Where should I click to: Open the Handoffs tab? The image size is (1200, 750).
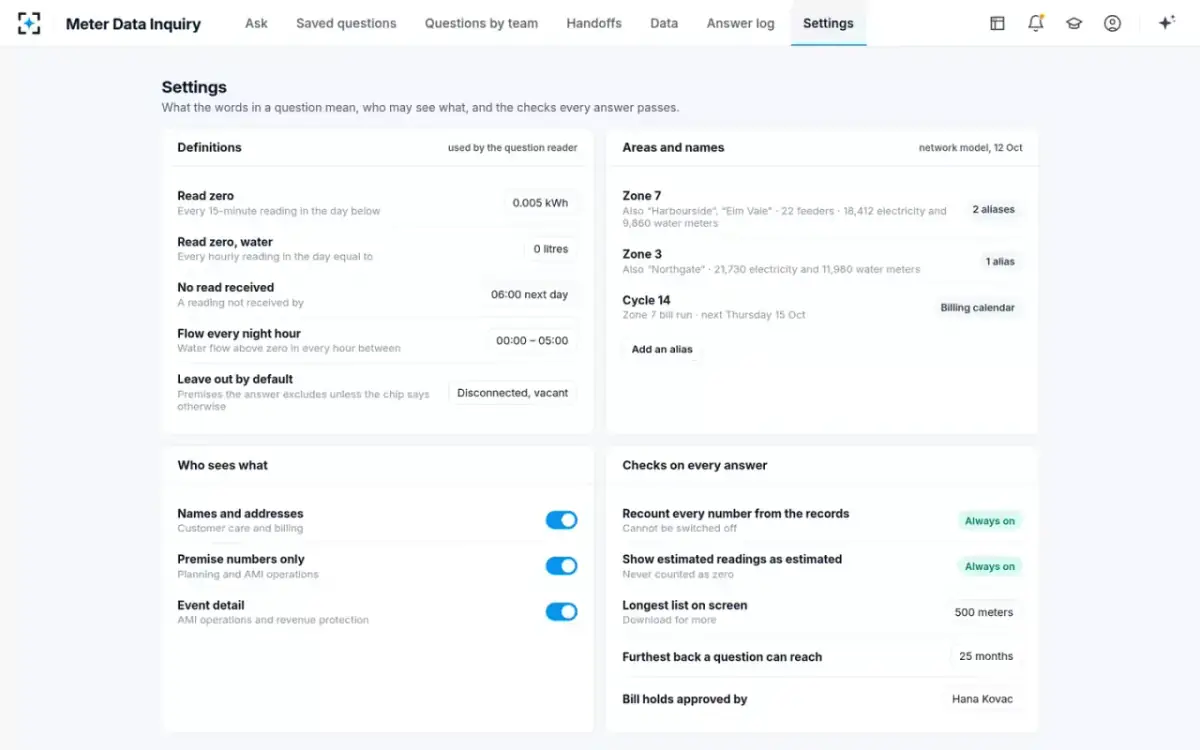tap(594, 23)
